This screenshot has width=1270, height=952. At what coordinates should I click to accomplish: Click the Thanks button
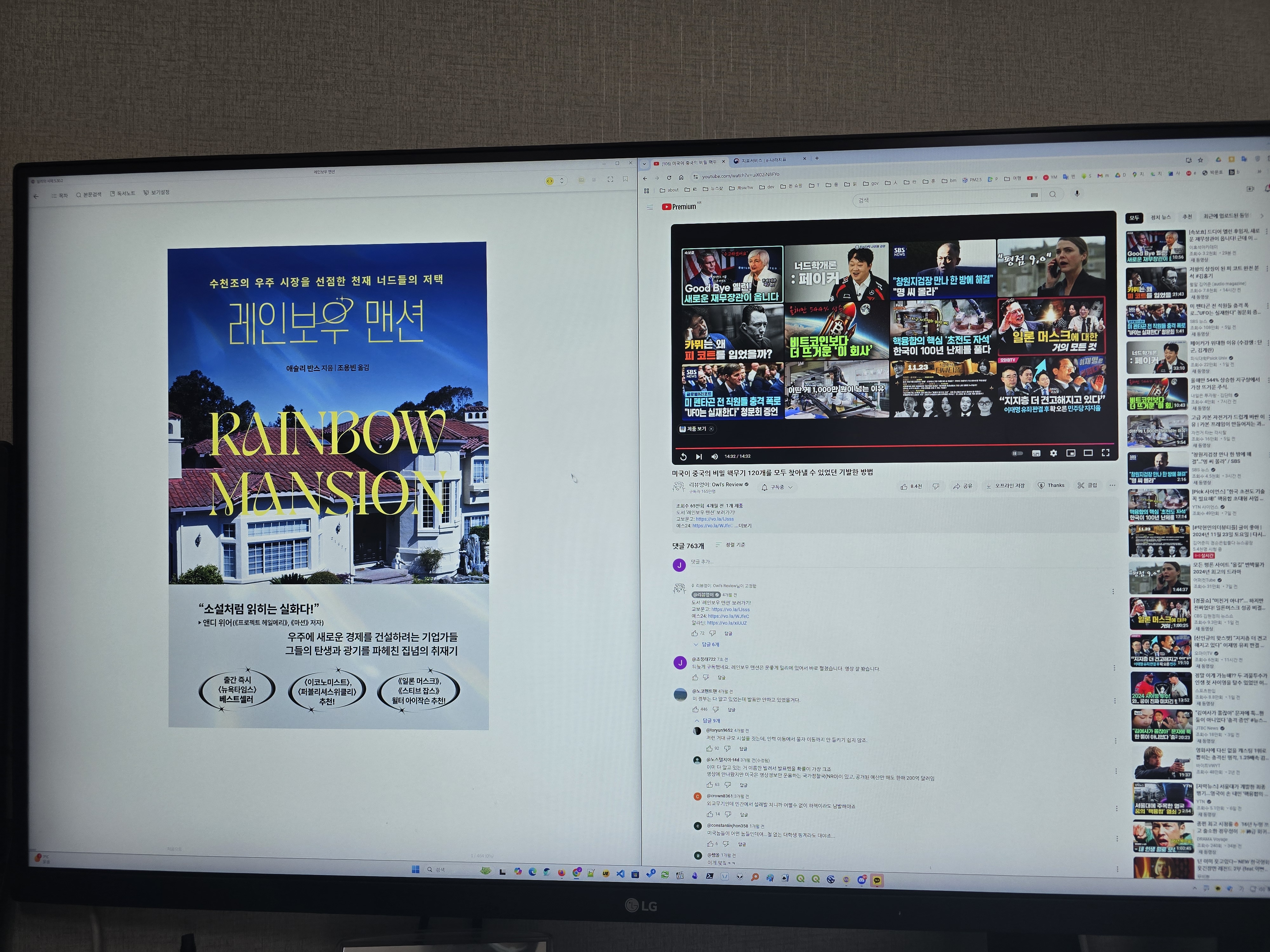pyautogui.click(x=1051, y=486)
